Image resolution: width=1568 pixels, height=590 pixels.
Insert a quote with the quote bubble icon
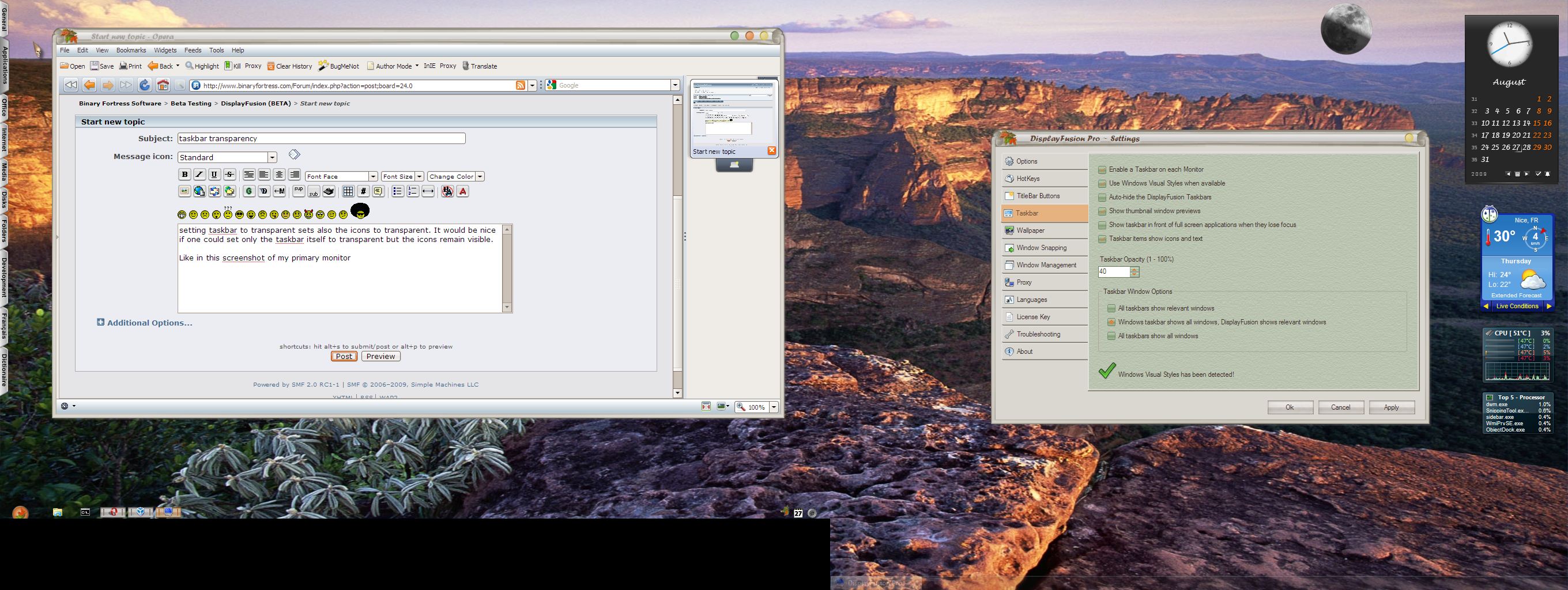click(x=379, y=192)
